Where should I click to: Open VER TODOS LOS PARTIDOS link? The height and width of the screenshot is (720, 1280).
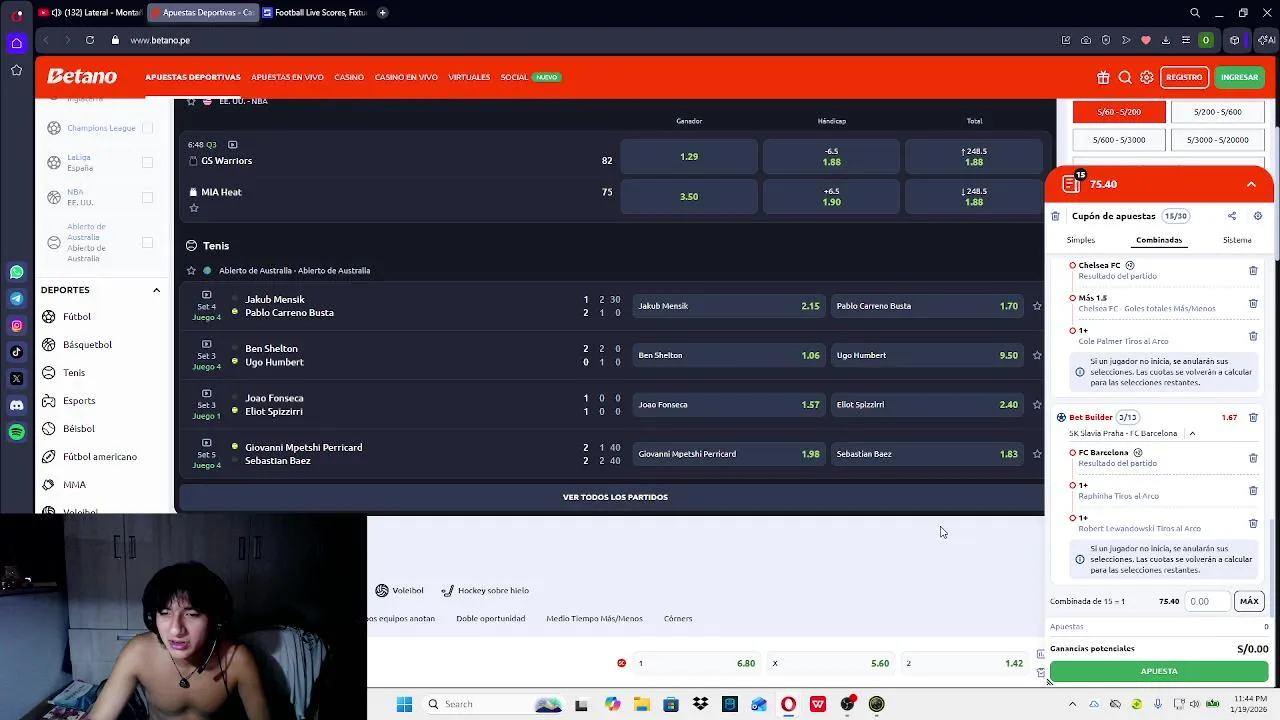pos(615,497)
